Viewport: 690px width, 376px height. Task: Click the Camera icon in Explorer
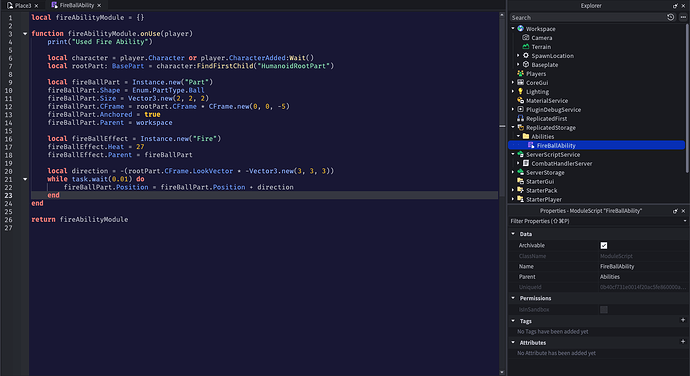coord(525,37)
